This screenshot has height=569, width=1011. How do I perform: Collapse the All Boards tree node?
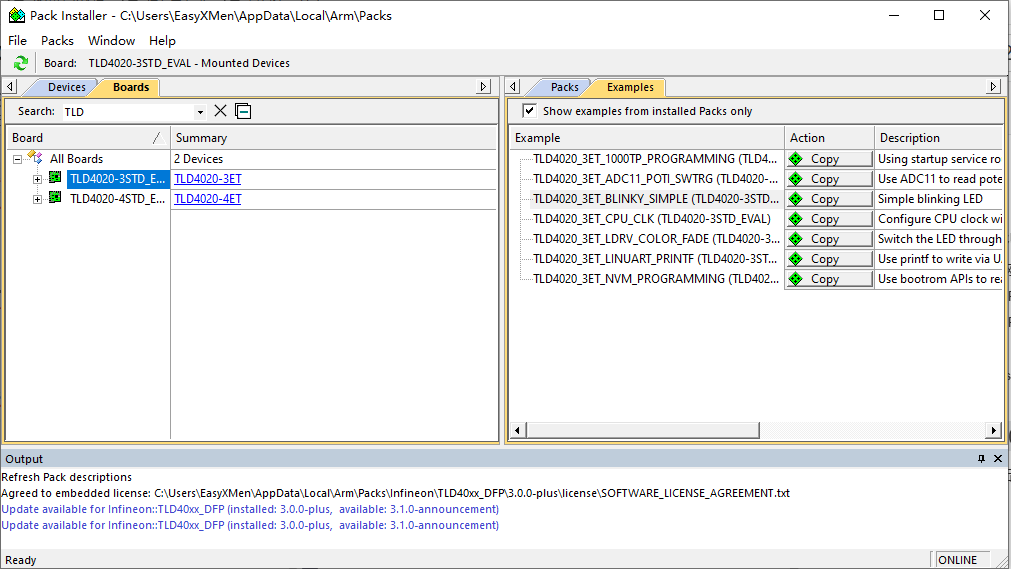pos(17,159)
